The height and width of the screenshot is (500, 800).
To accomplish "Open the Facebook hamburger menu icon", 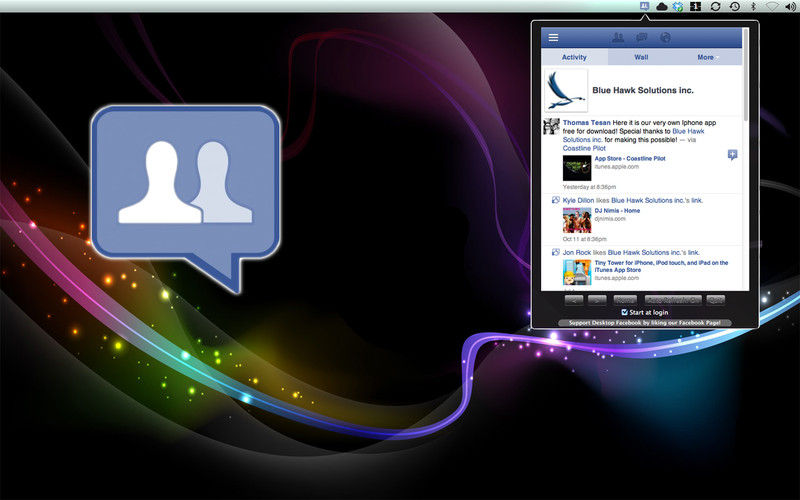I will 553,37.
